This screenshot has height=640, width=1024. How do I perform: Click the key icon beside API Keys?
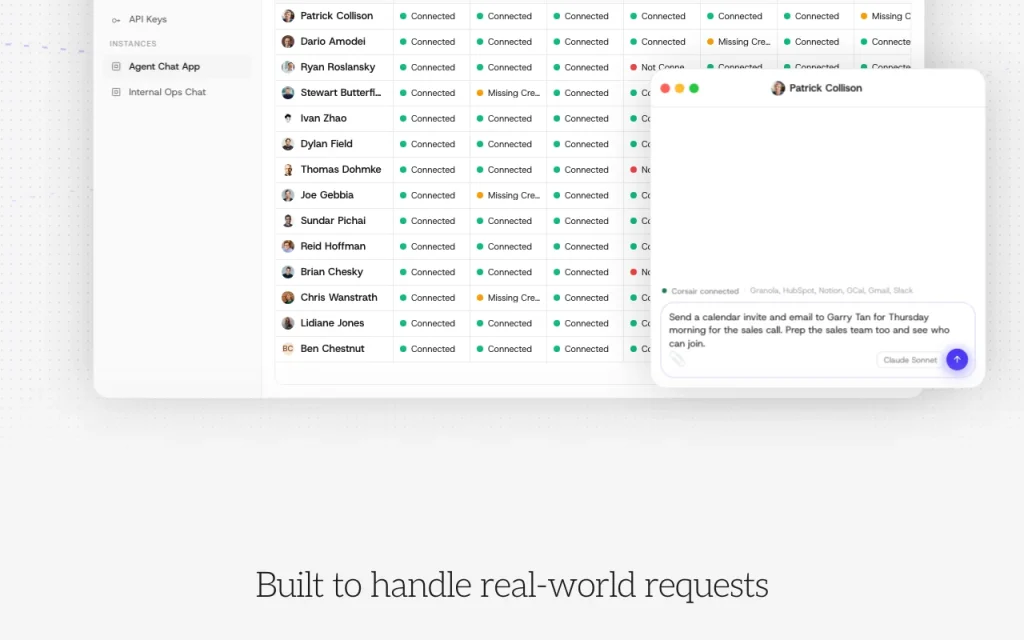116,20
